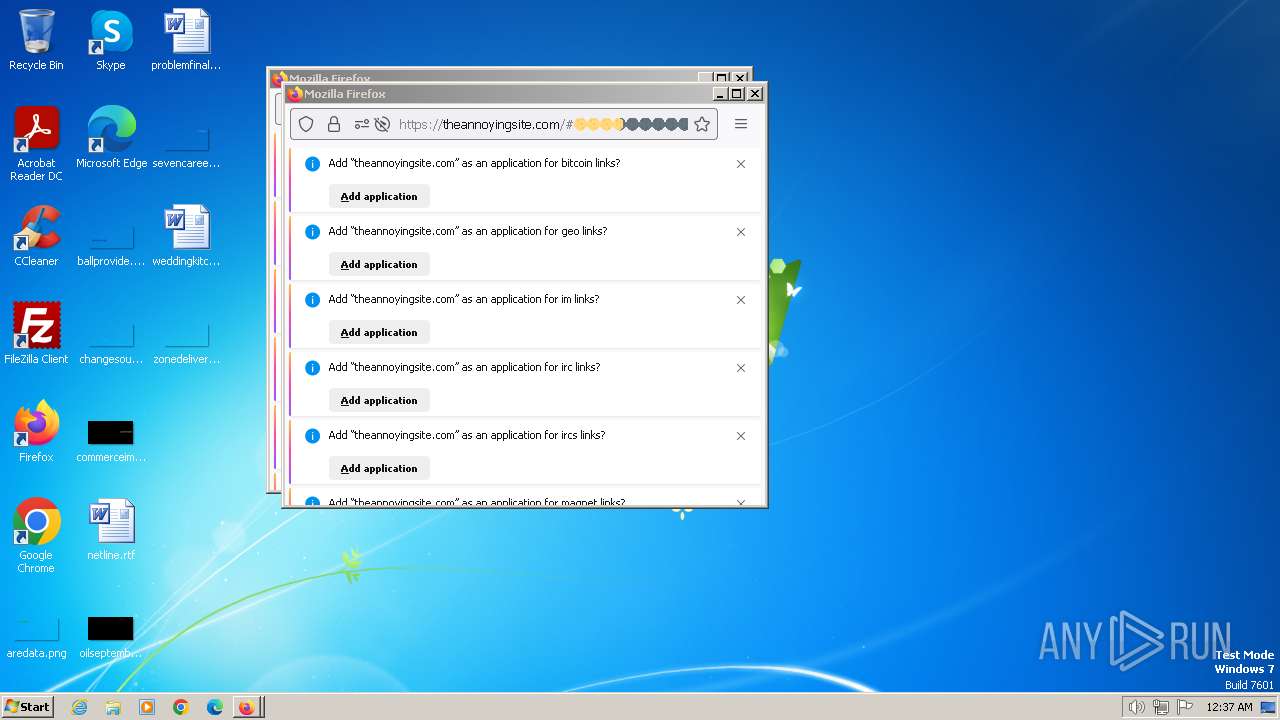The image size is (1280, 720).
Task: Dismiss the im links notification
Action: click(741, 300)
